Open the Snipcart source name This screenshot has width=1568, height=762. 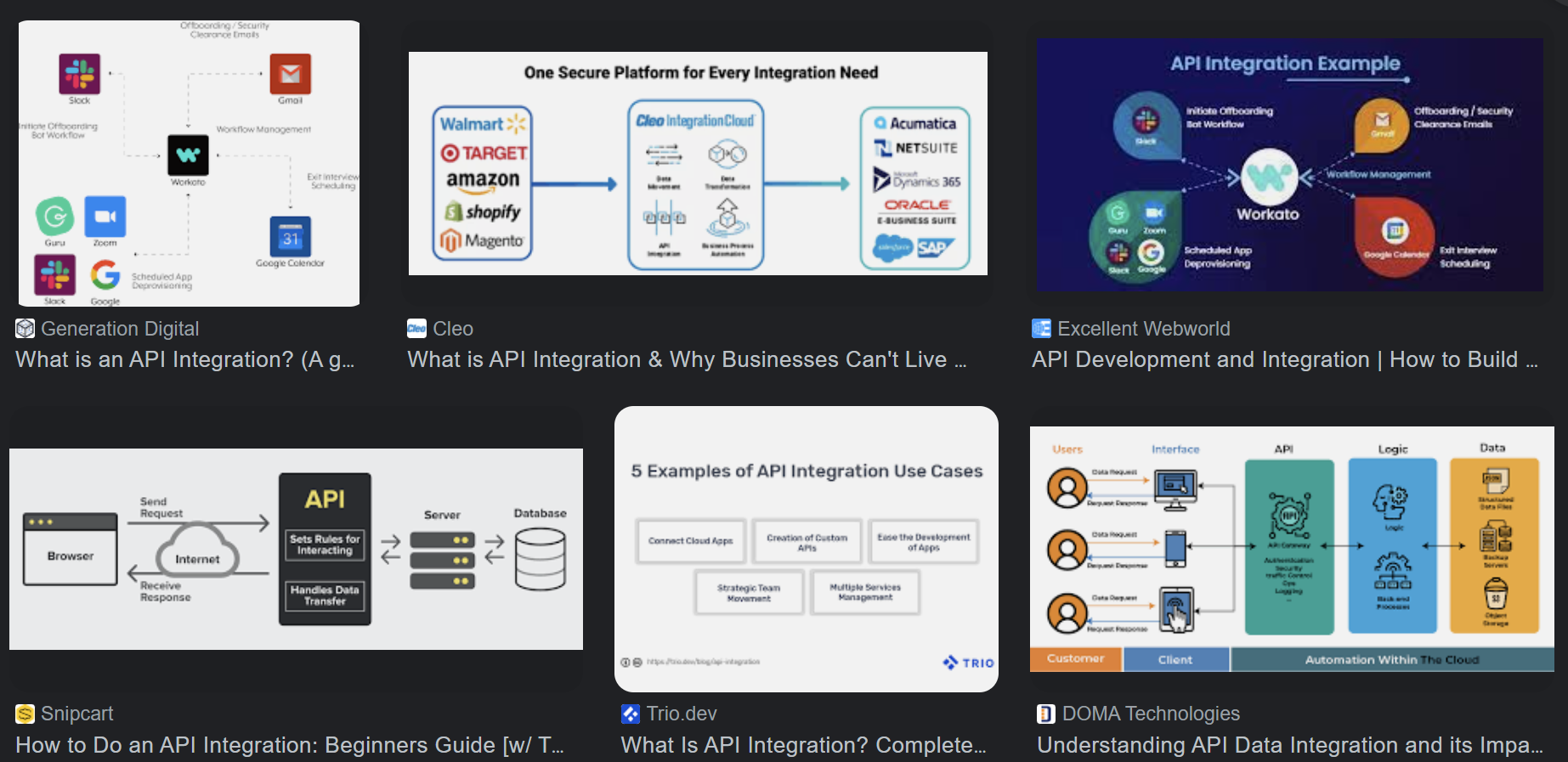77,714
